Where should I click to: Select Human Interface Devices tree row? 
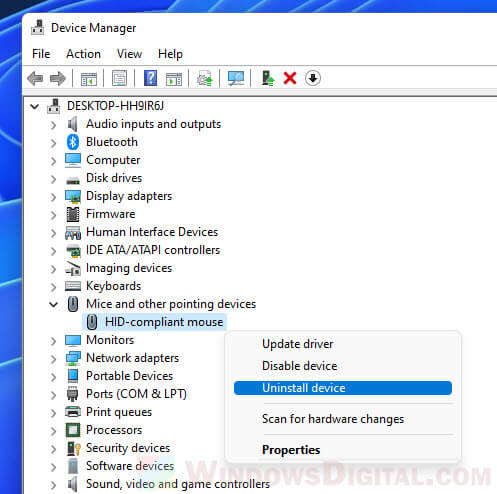click(152, 232)
